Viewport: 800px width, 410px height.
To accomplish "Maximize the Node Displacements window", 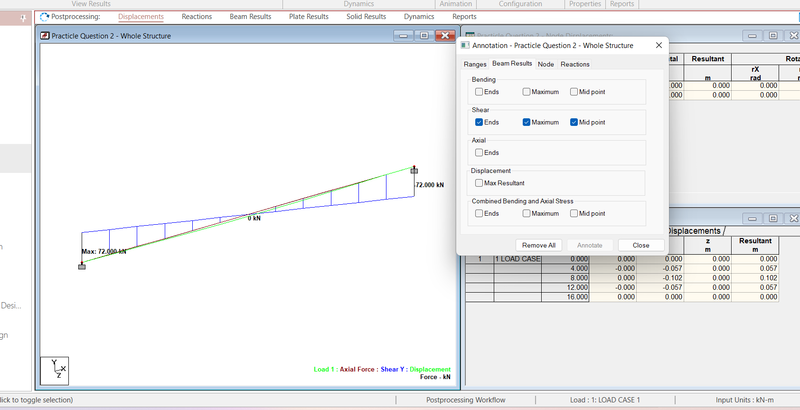I will pyautogui.click(x=773, y=35).
